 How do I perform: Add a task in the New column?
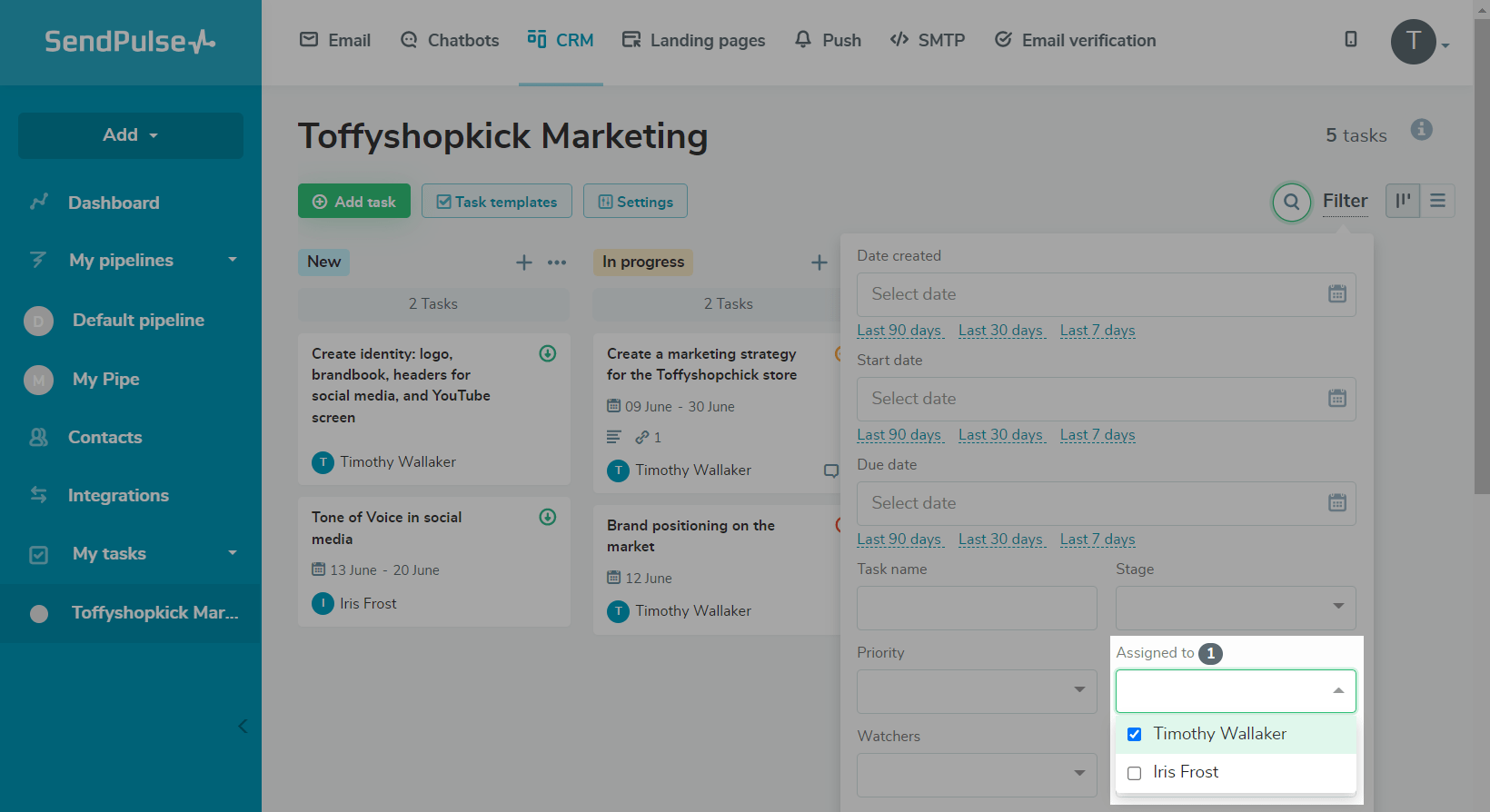point(524,262)
